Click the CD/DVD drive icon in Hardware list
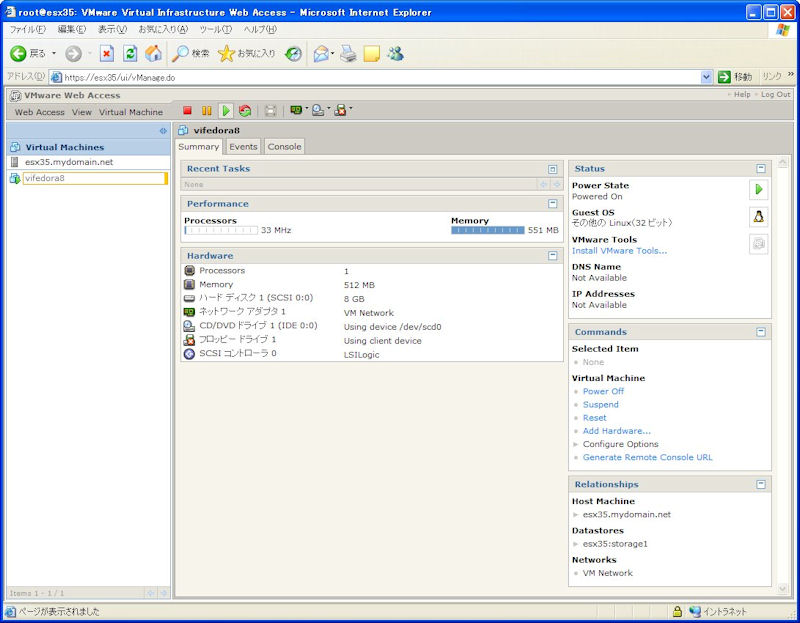 pos(189,326)
